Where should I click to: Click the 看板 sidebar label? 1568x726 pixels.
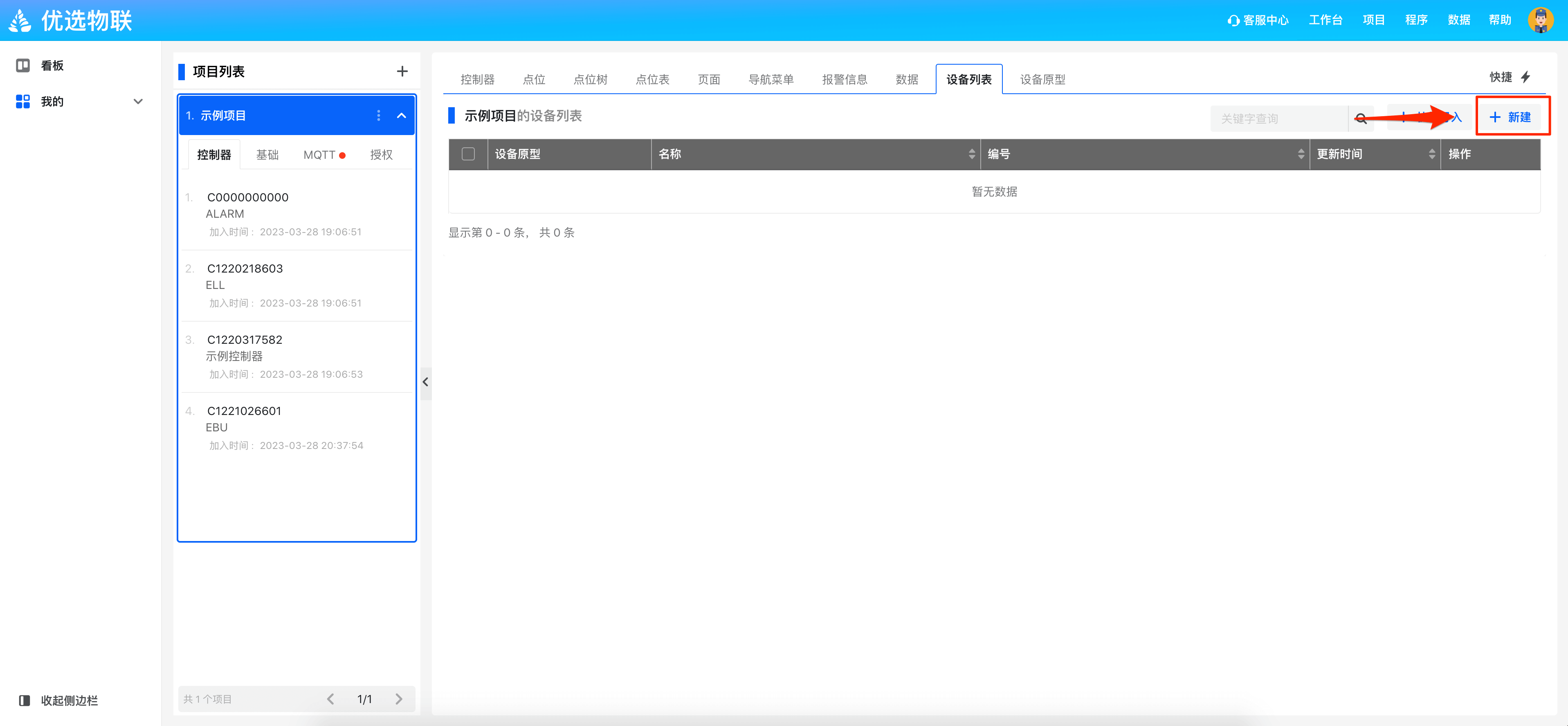pyautogui.click(x=52, y=66)
